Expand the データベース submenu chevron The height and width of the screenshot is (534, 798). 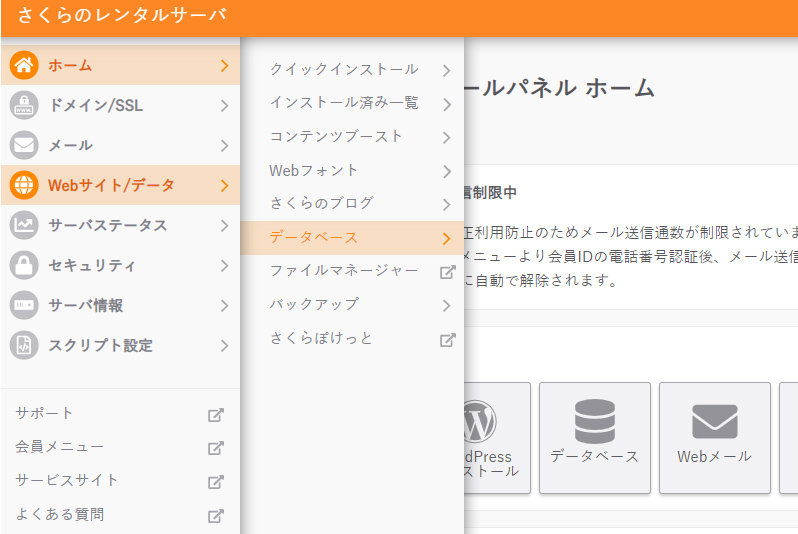(446, 238)
